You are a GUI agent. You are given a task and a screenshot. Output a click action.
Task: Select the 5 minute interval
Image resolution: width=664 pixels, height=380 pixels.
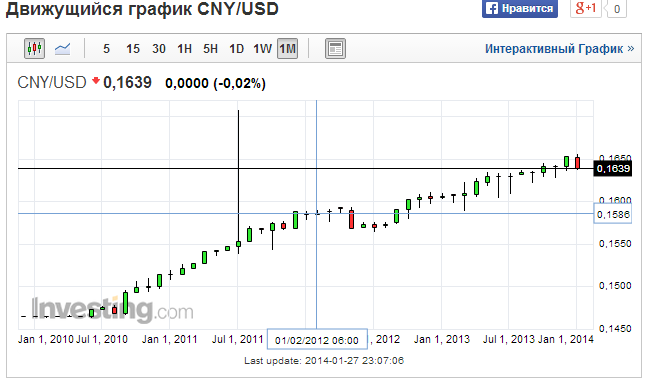(106, 49)
